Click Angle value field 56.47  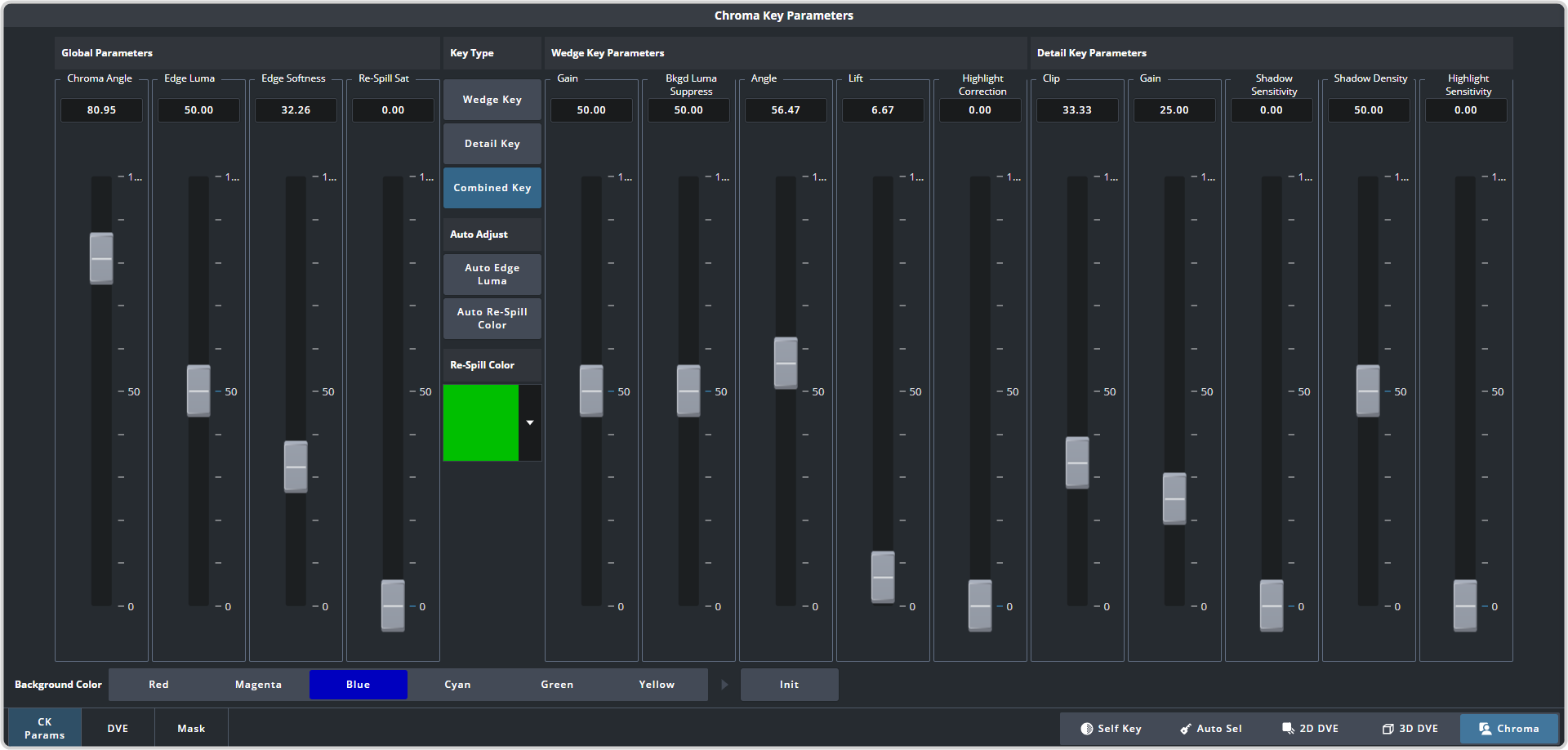point(786,110)
